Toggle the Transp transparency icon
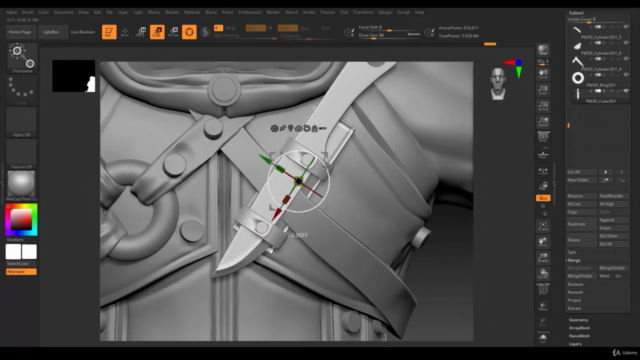This screenshot has width=640, height=360. click(x=543, y=306)
